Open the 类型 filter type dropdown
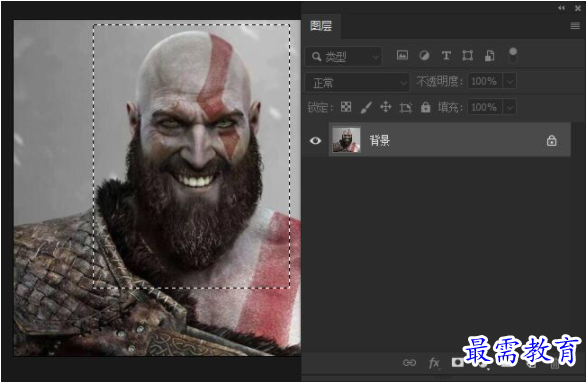 (344, 57)
